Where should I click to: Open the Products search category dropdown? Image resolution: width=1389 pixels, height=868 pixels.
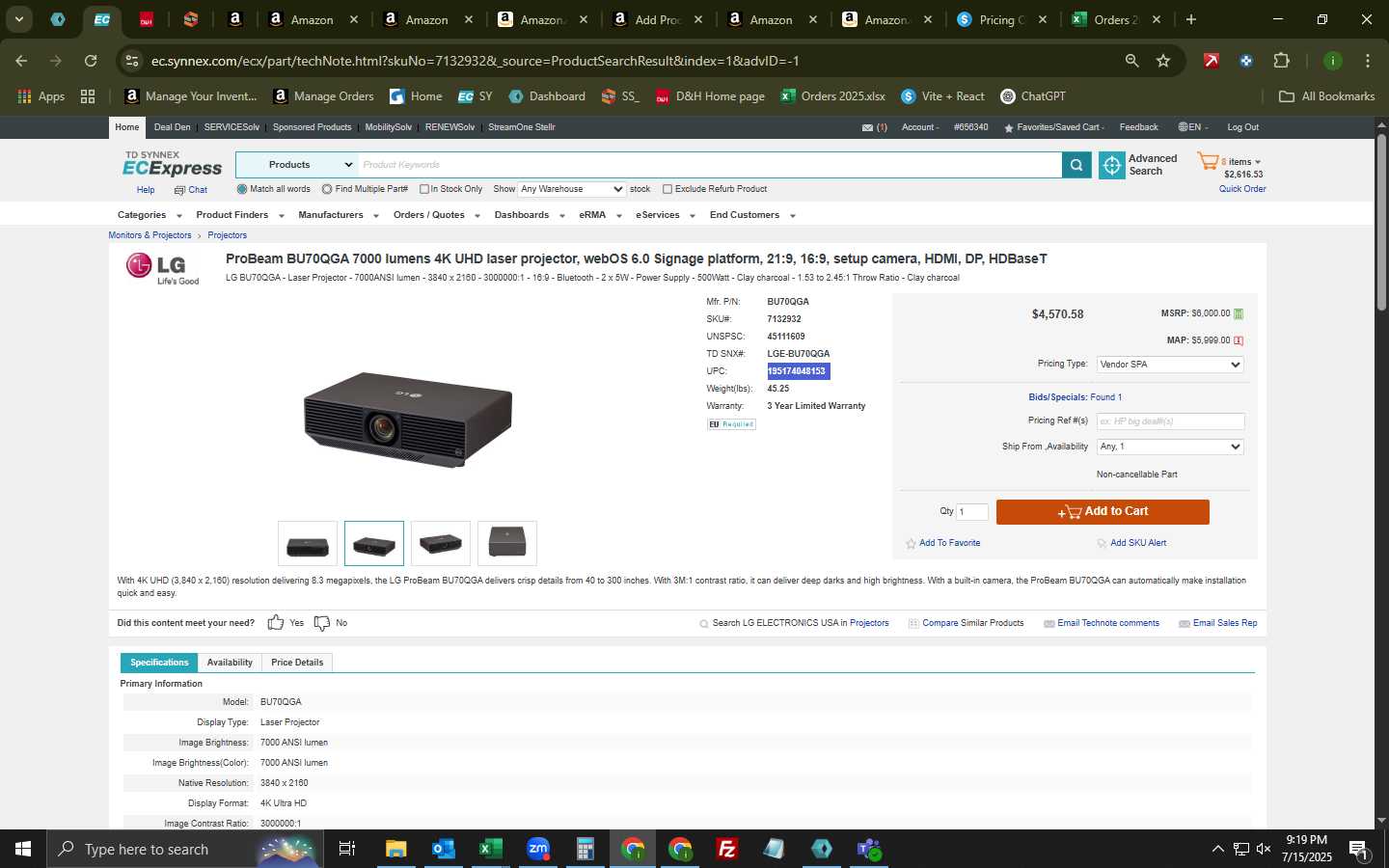click(x=297, y=165)
